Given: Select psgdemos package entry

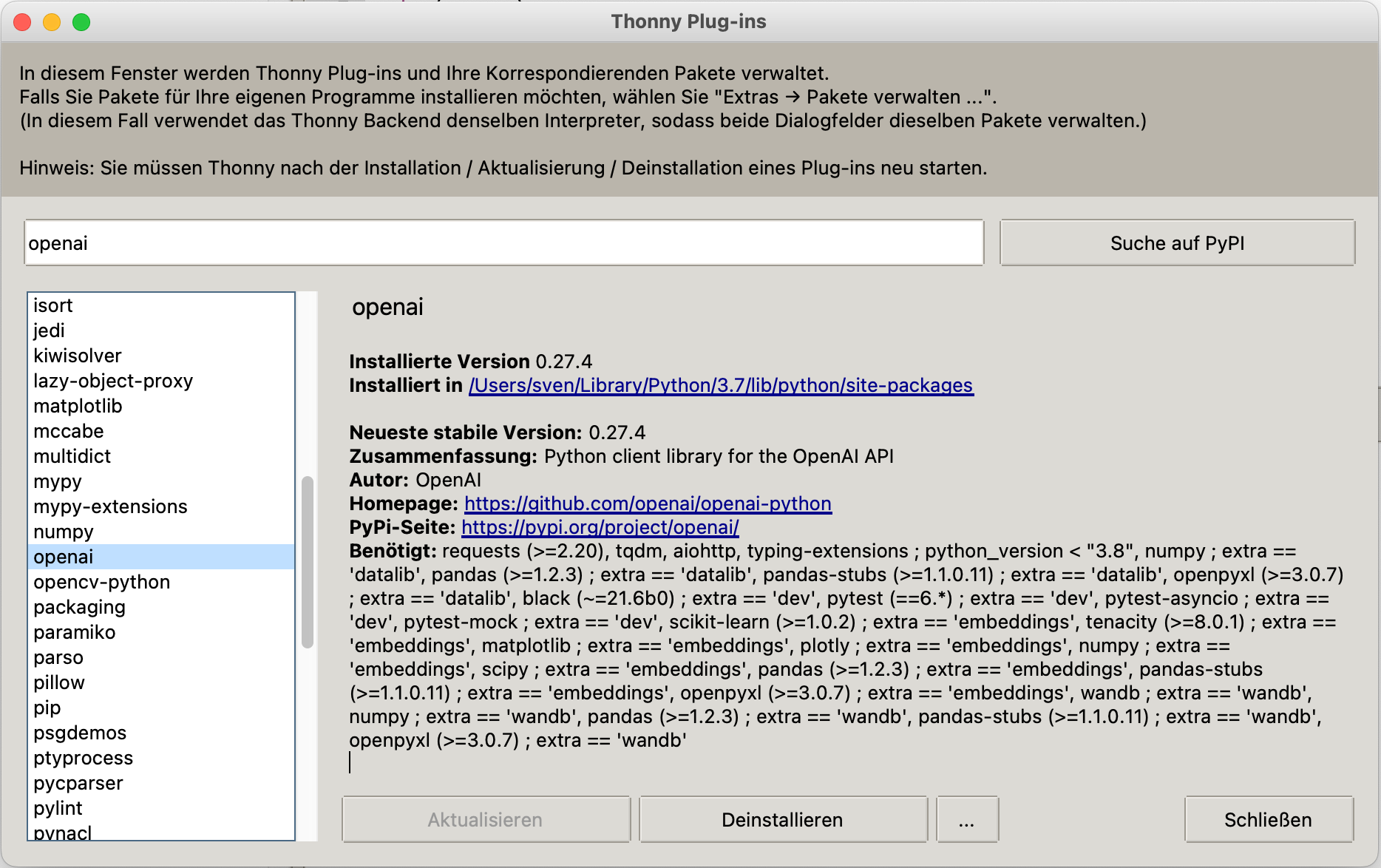Looking at the screenshot, I should 161,733.
